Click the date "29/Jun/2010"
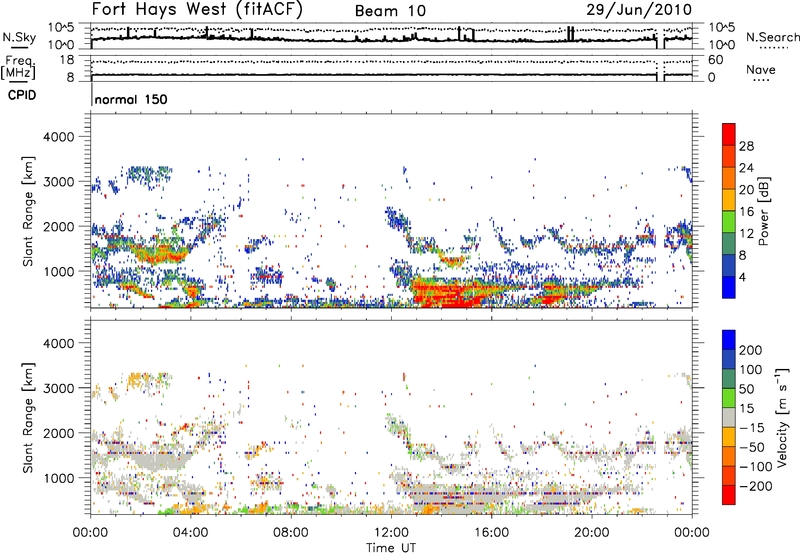Image resolution: width=800 pixels, height=554 pixels. [x=639, y=9]
